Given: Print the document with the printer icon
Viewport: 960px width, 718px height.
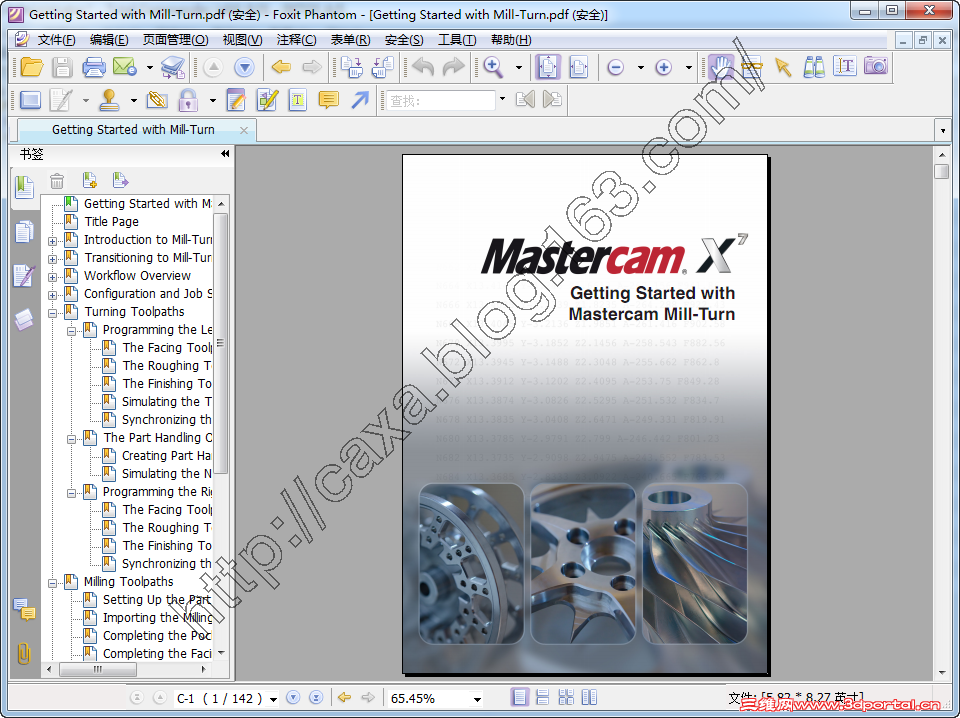Looking at the screenshot, I should 94,67.
